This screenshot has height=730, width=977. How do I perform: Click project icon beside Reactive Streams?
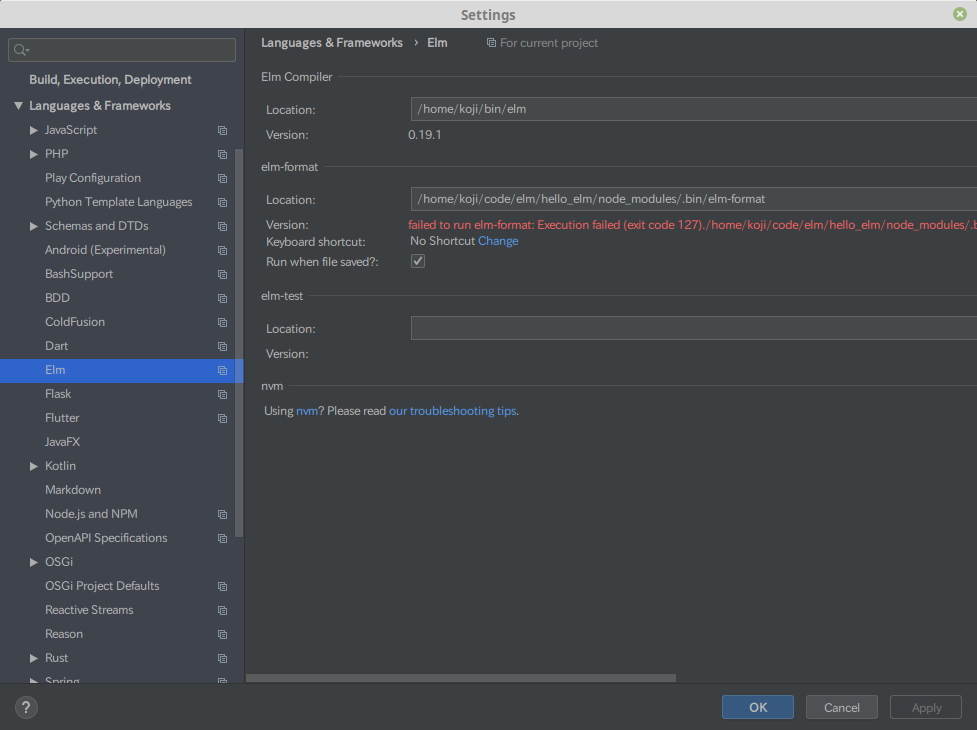(x=222, y=610)
